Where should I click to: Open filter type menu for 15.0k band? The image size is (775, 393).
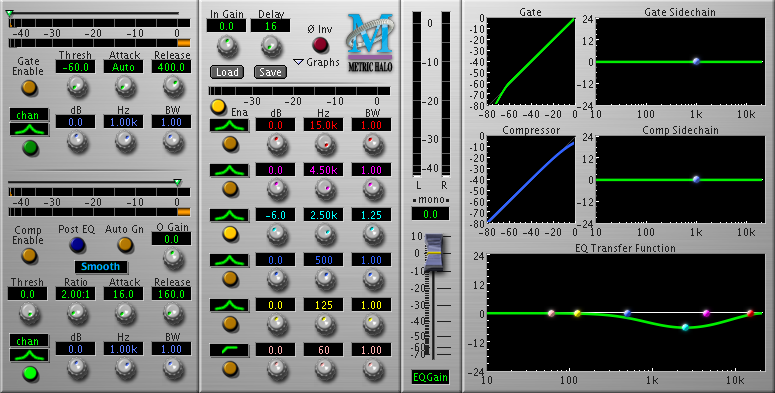[229, 126]
